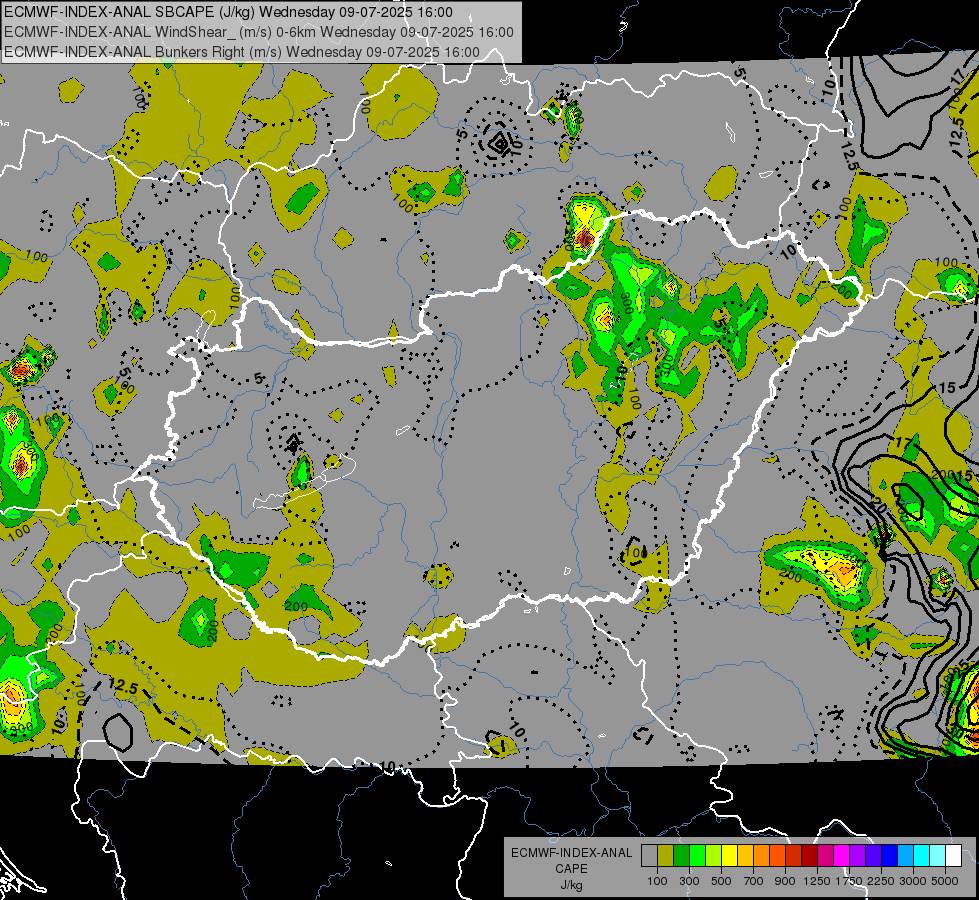The image size is (979, 900).
Task: Select the dark red swatch before 1250
Action: (809, 856)
